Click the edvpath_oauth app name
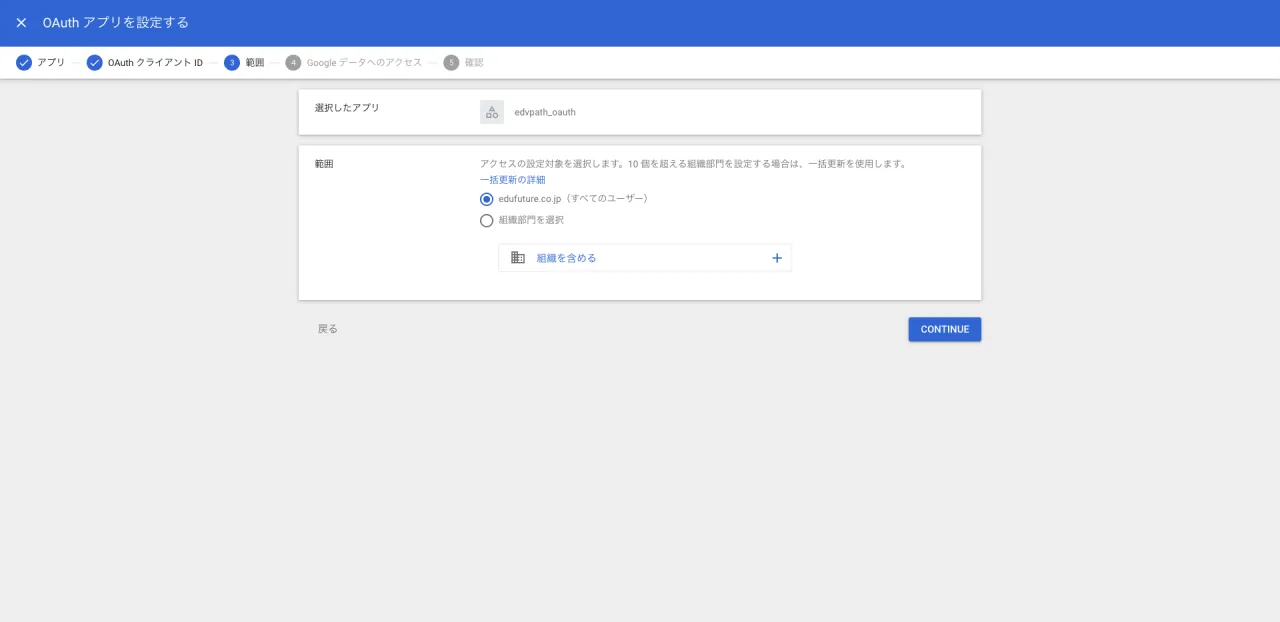This screenshot has height=622, width=1280. point(545,112)
